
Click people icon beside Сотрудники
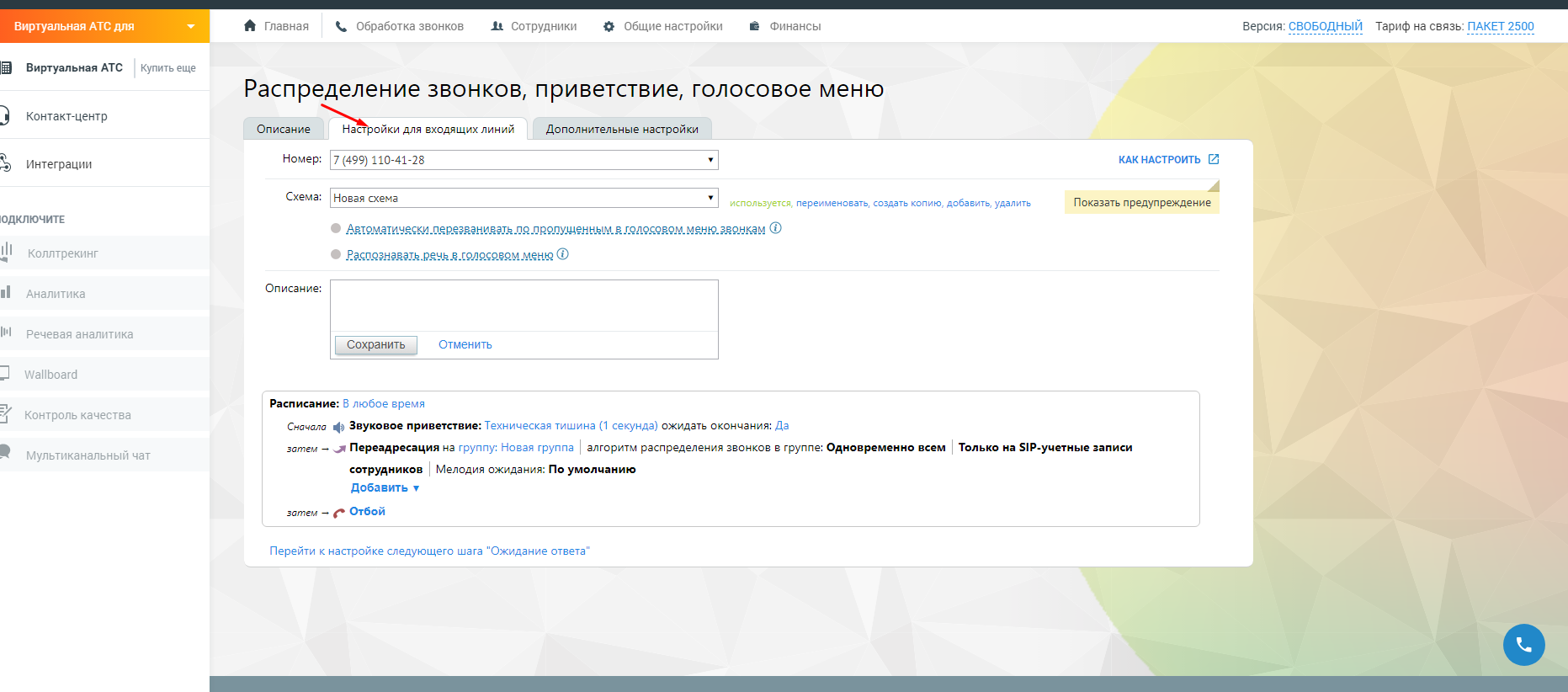pos(497,26)
